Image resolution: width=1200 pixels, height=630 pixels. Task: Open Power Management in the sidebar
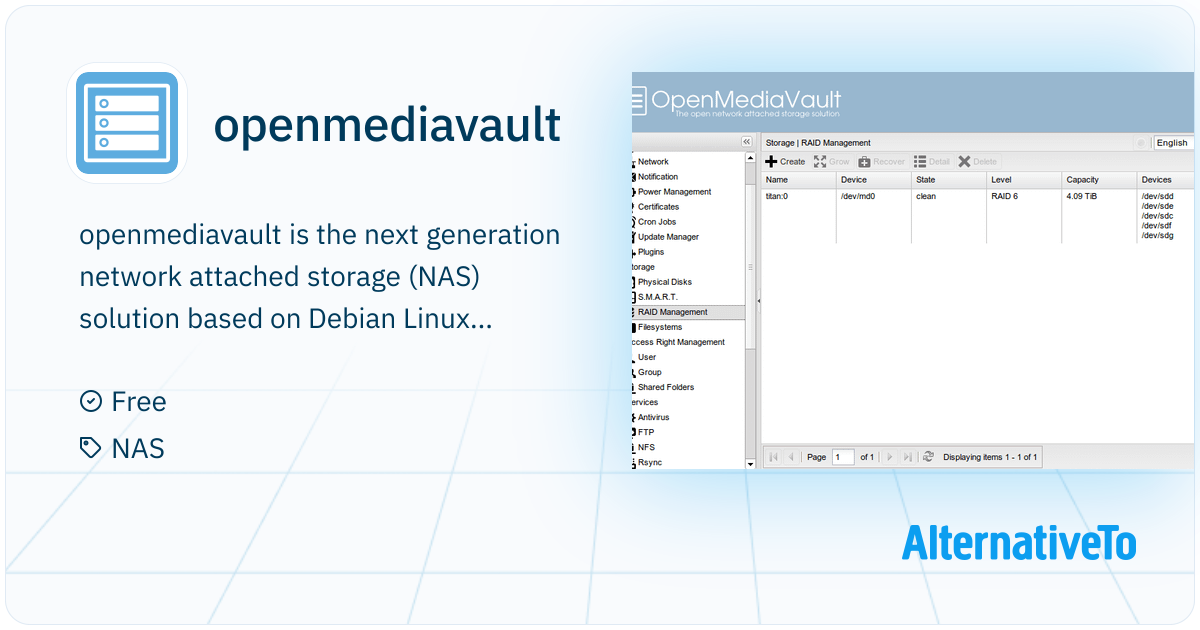tap(674, 192)
